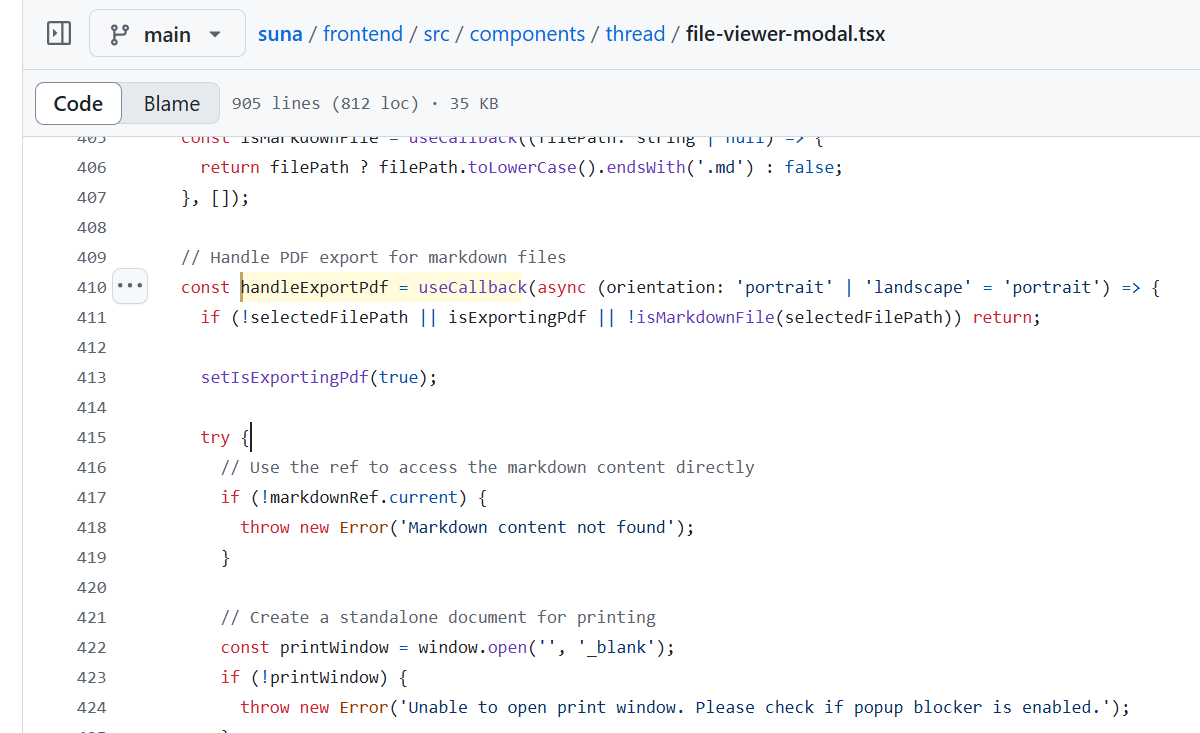This screenshot has height=733, width=1200.
Task: Click the branch icon next to main
Action: click(x=119, y=33)
